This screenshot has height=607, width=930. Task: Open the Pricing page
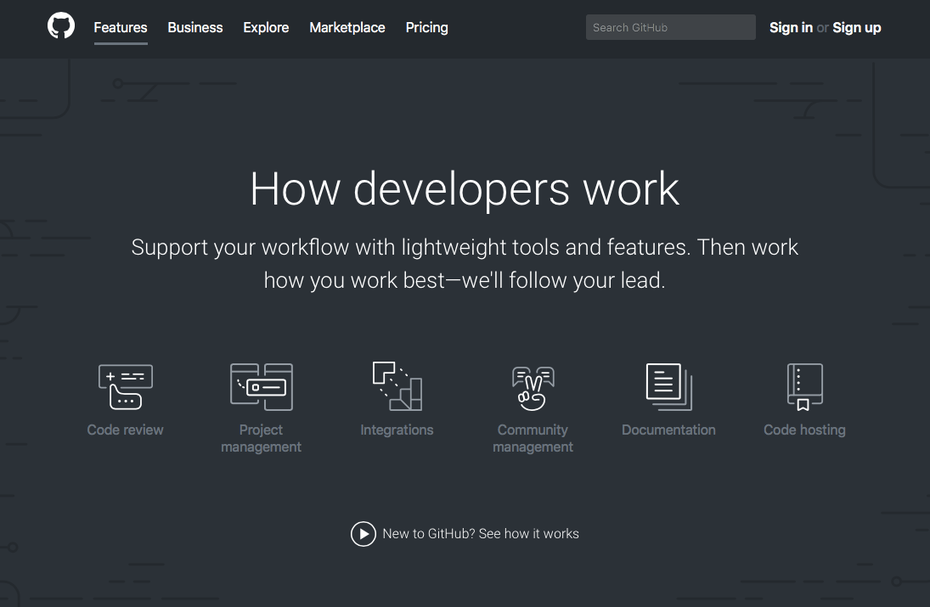click(x=427, y=27)
